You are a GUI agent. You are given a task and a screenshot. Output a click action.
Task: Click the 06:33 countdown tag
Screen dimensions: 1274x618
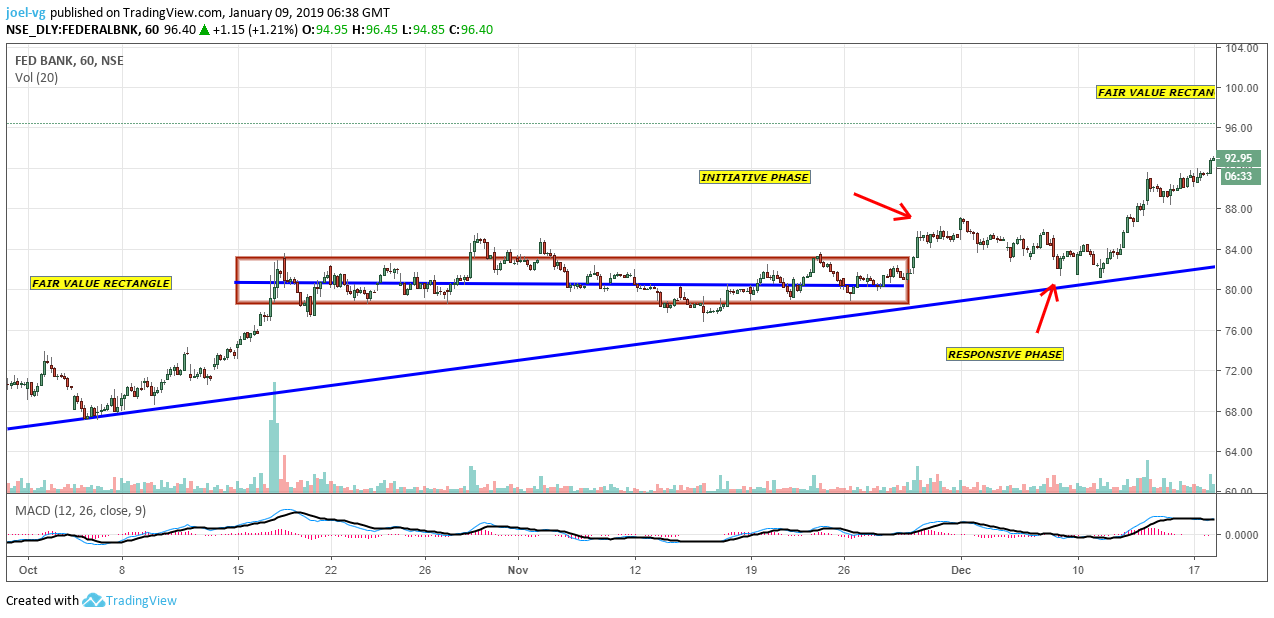click(x=1238, y=175)
